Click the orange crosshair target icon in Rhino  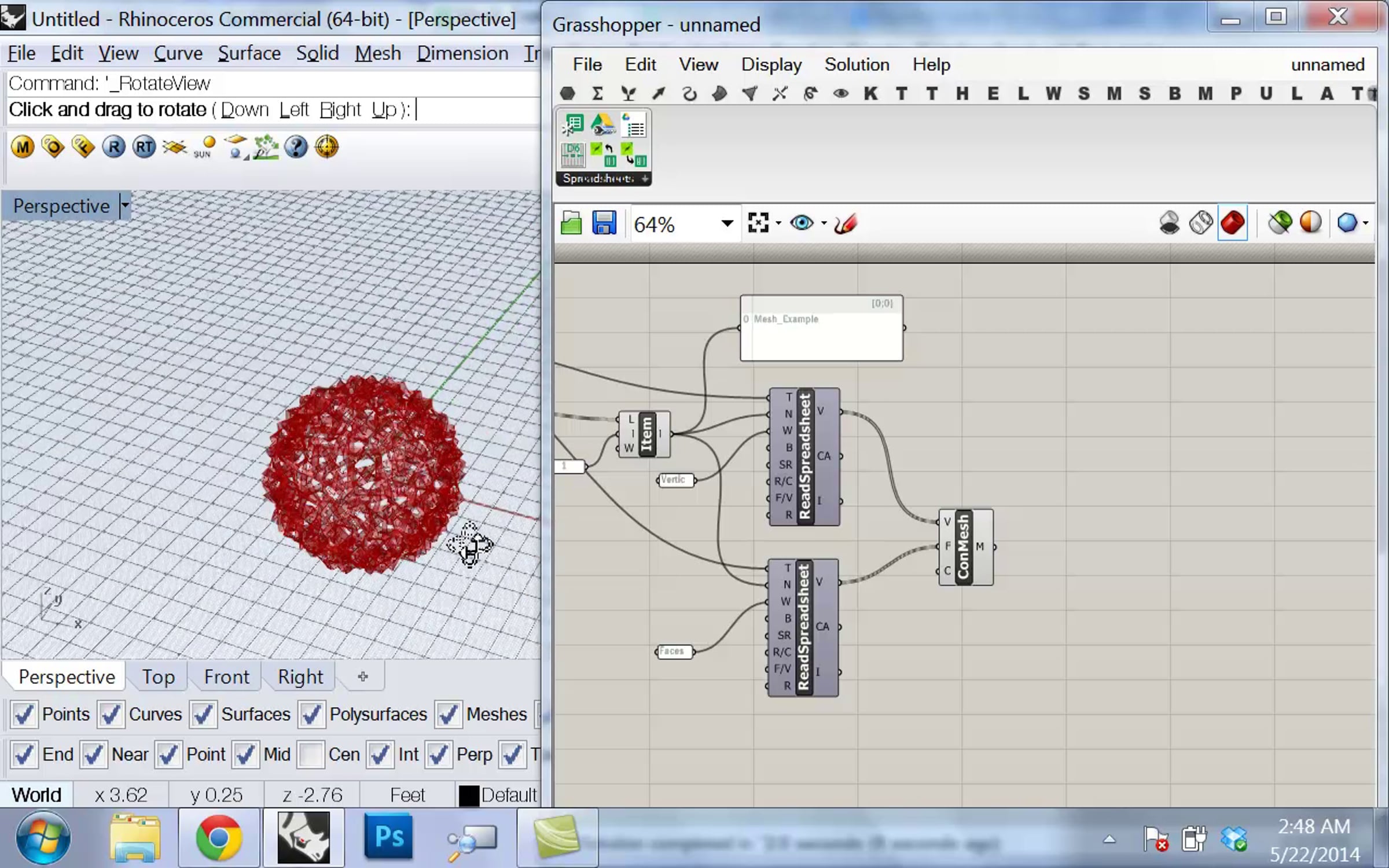point(326,147)
